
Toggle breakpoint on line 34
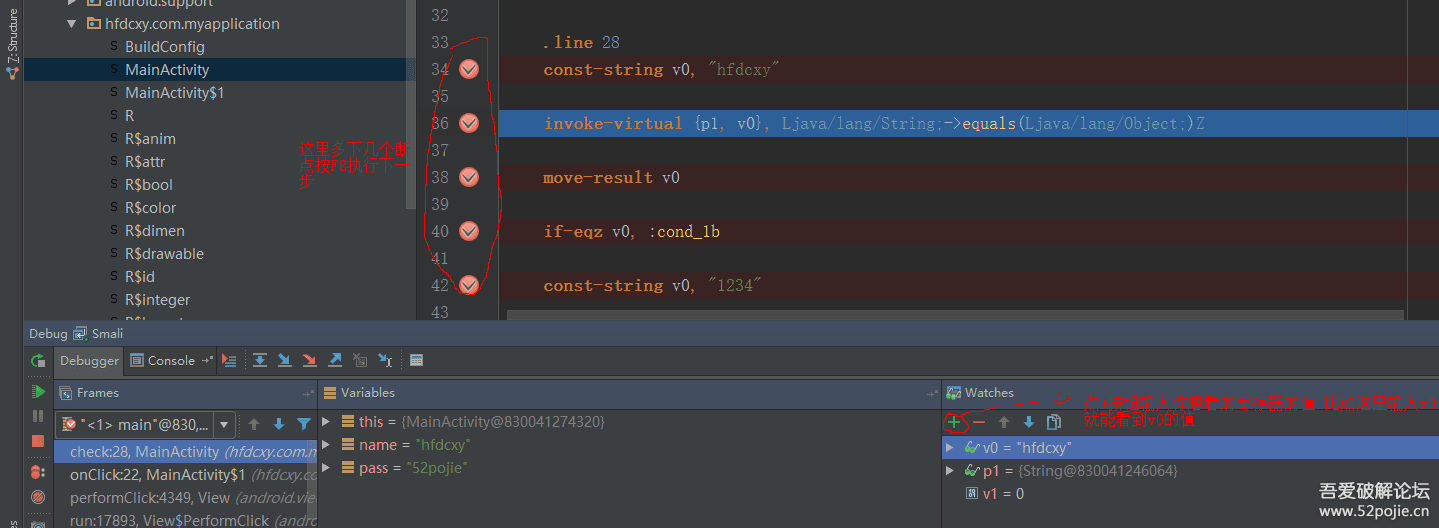(469, 69)
